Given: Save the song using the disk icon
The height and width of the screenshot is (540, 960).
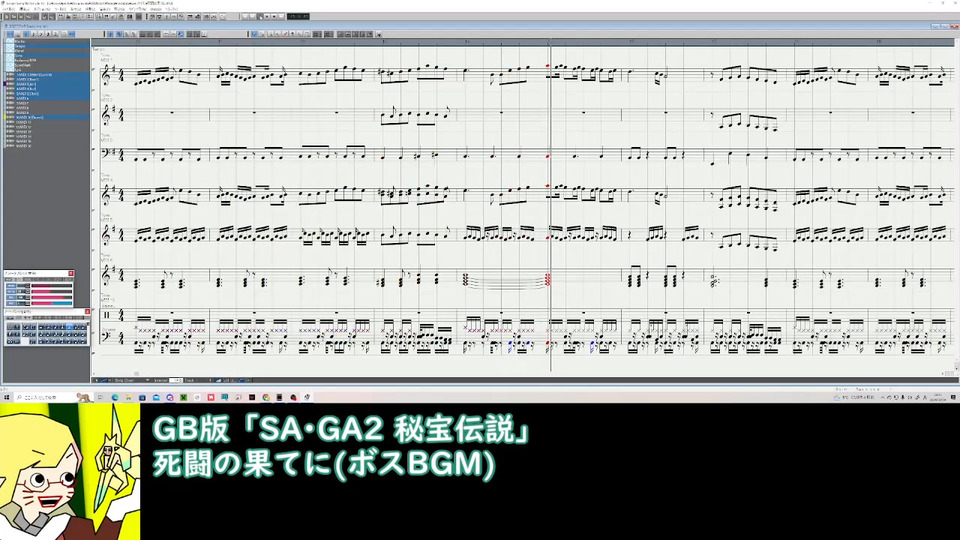Looking at the screenshot, I should (21, 17).
